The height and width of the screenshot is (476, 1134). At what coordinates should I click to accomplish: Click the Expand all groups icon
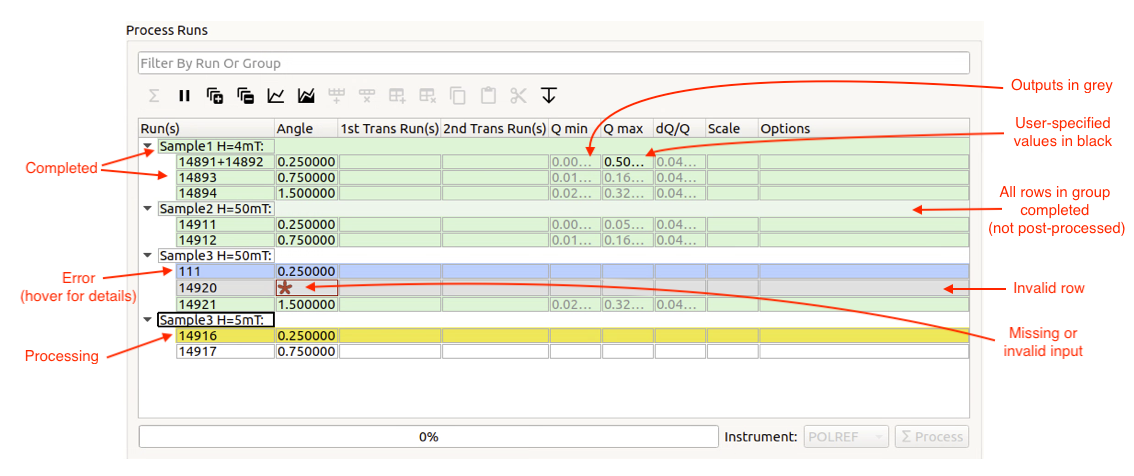215,96
